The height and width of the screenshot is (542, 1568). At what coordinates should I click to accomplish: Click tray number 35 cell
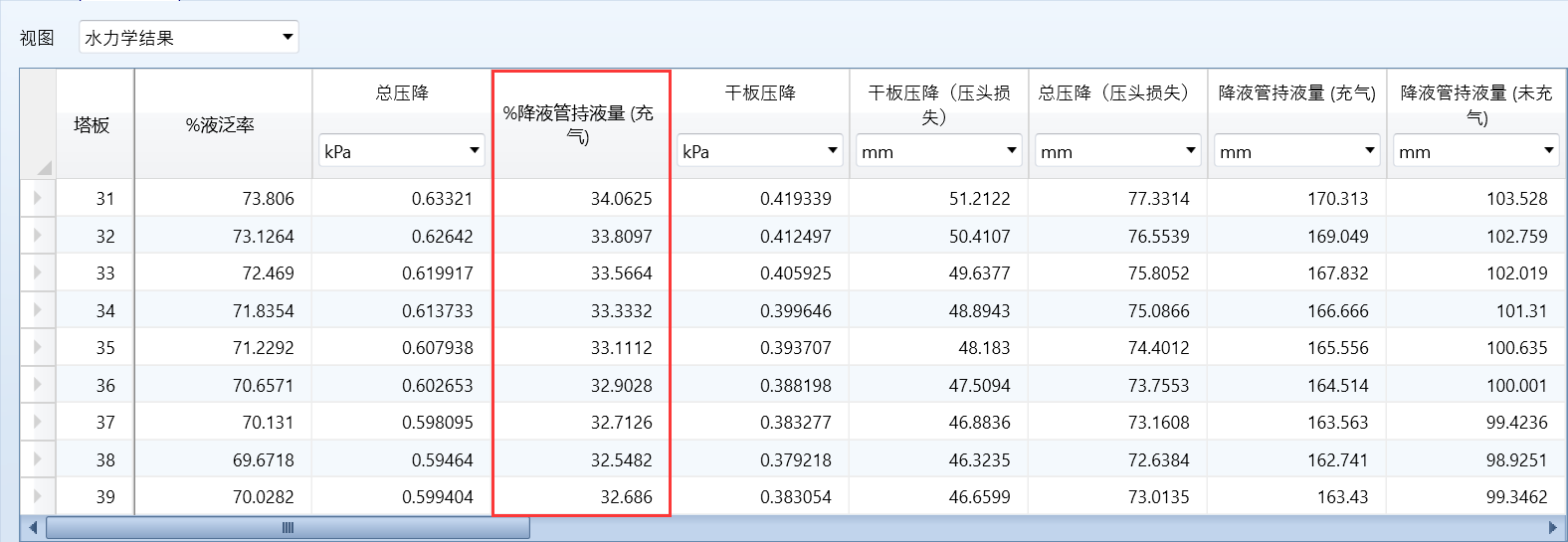click(105, 348)
